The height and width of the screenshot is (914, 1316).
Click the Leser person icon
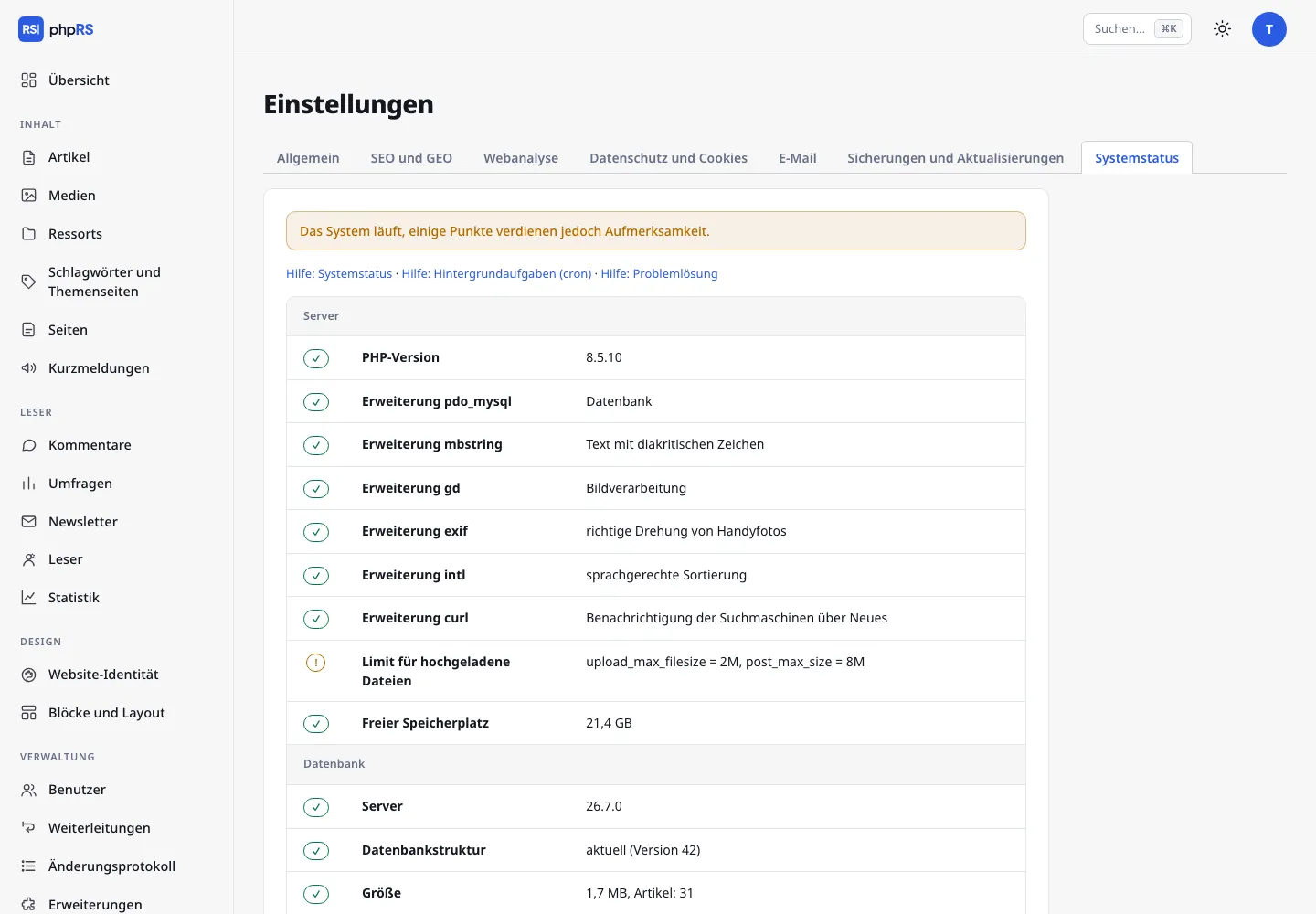[x=29, y=559]
